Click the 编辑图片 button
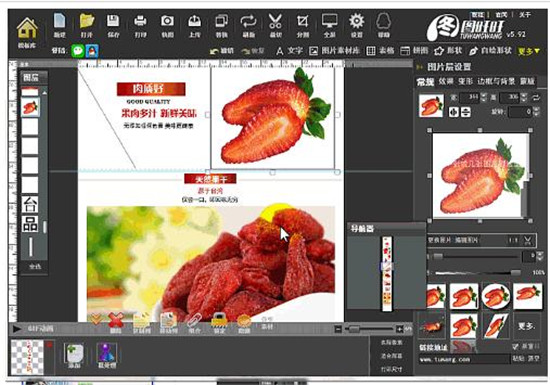The width and height of the screenshot is (550, 385). (x=466, y=240)
